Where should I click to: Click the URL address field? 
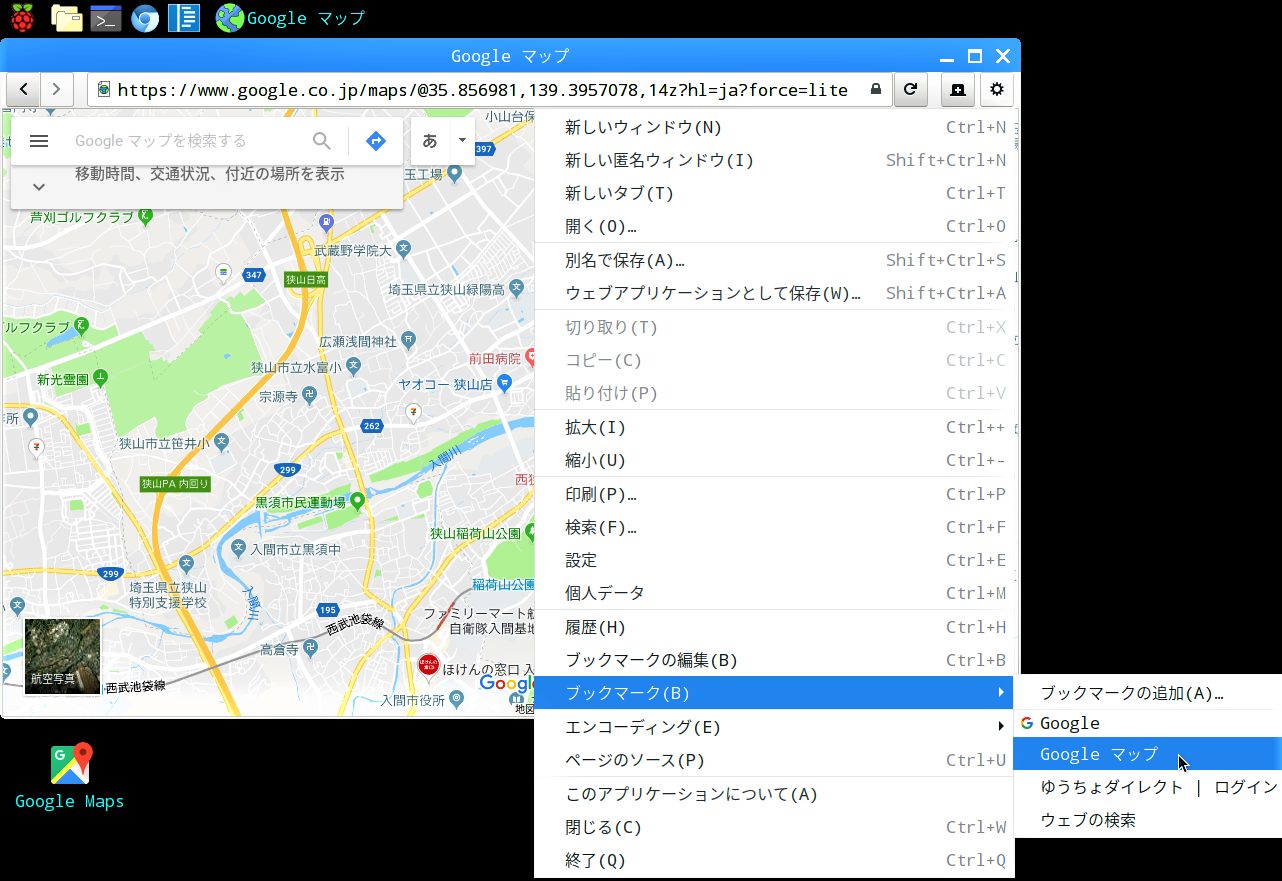coord(490,90)
